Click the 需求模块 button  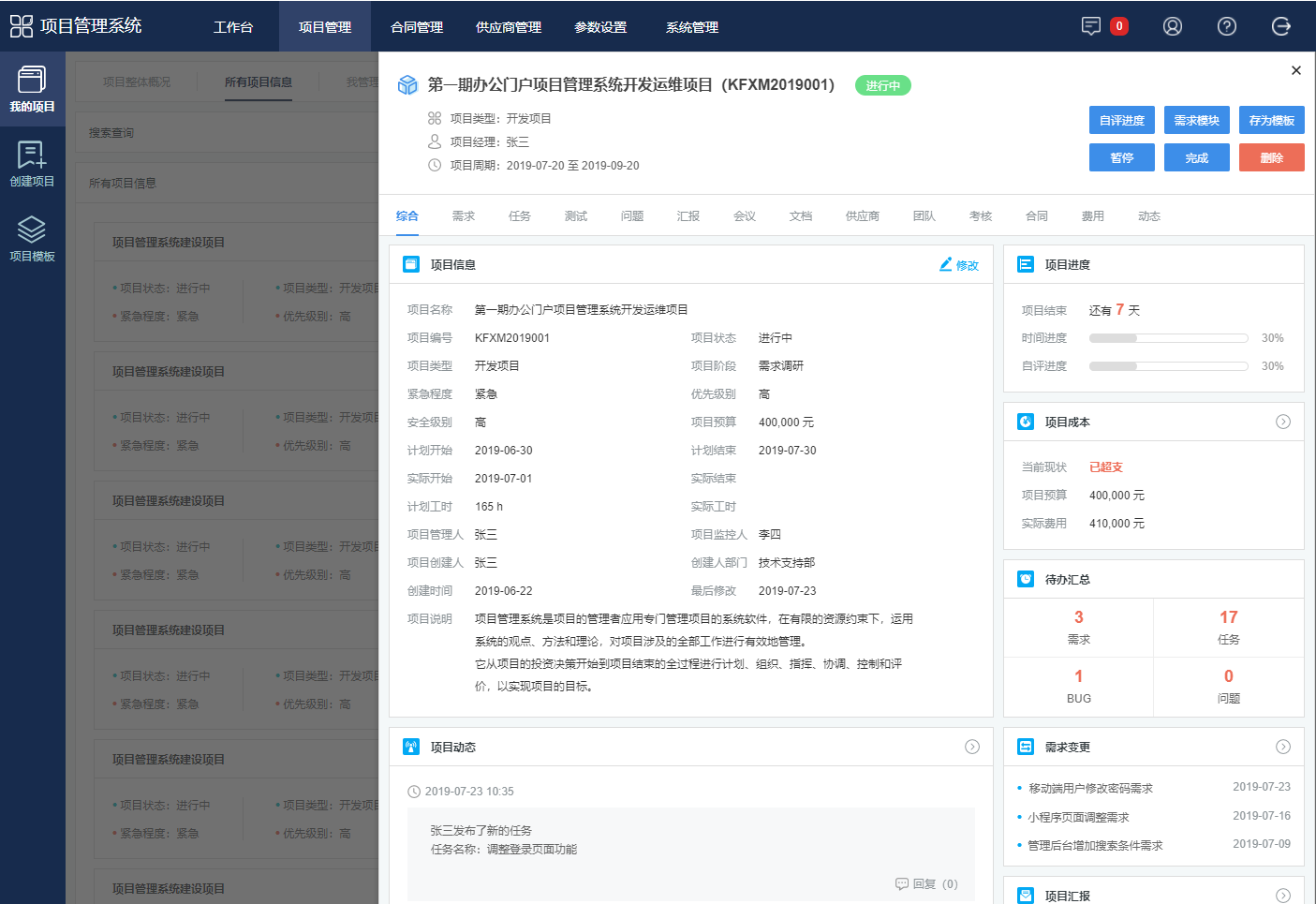1197,120
